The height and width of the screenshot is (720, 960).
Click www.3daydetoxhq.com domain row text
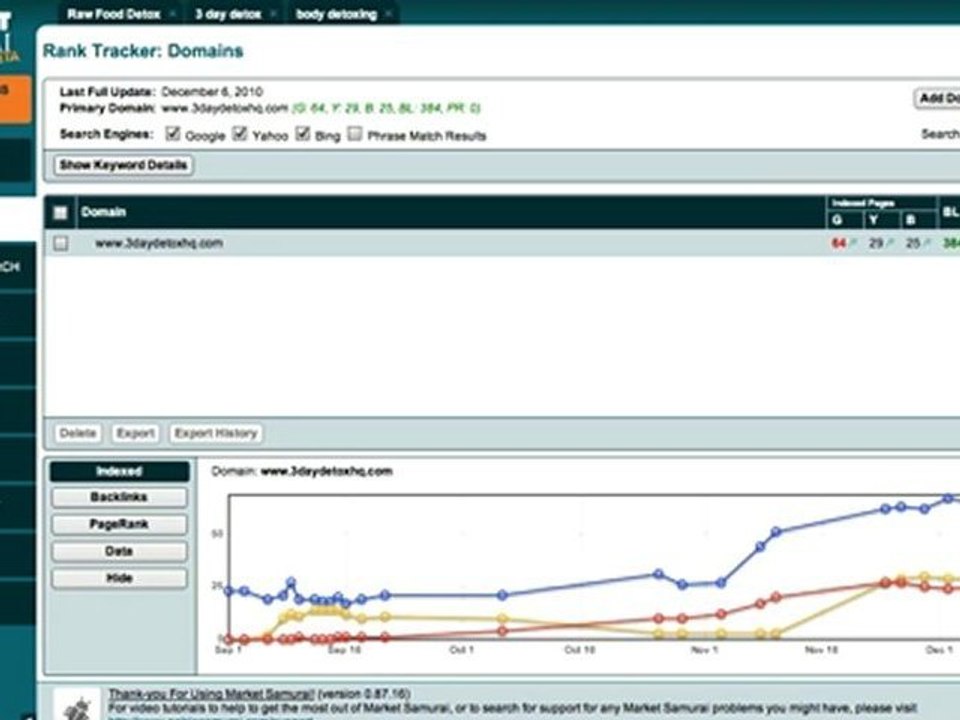[x=159, y=243]
